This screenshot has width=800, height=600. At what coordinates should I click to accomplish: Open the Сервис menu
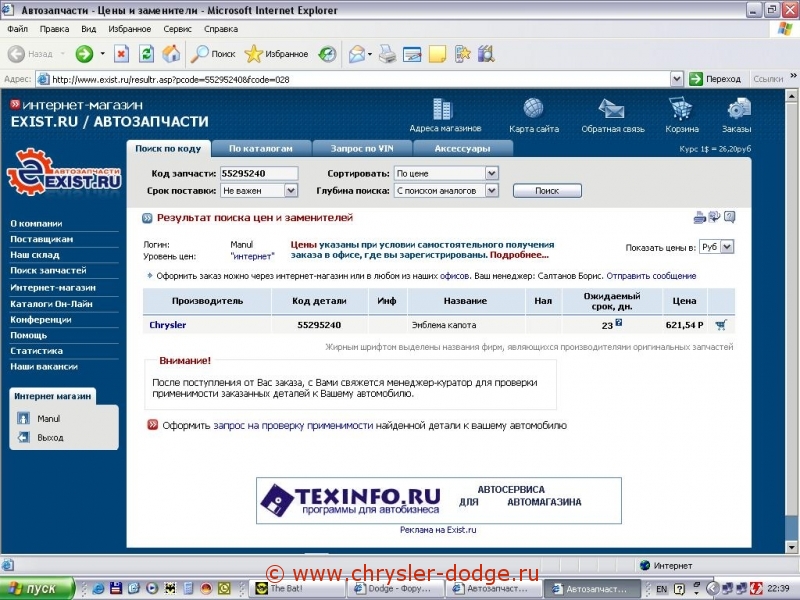pyautogui.click(x=178, y=29)
